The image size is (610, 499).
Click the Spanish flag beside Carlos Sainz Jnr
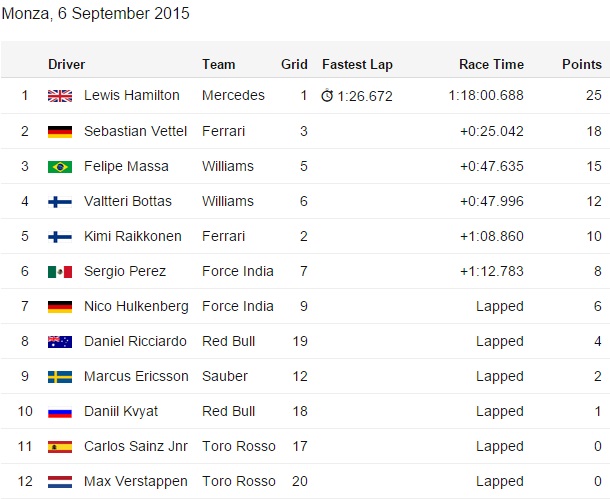click(60, 447)
